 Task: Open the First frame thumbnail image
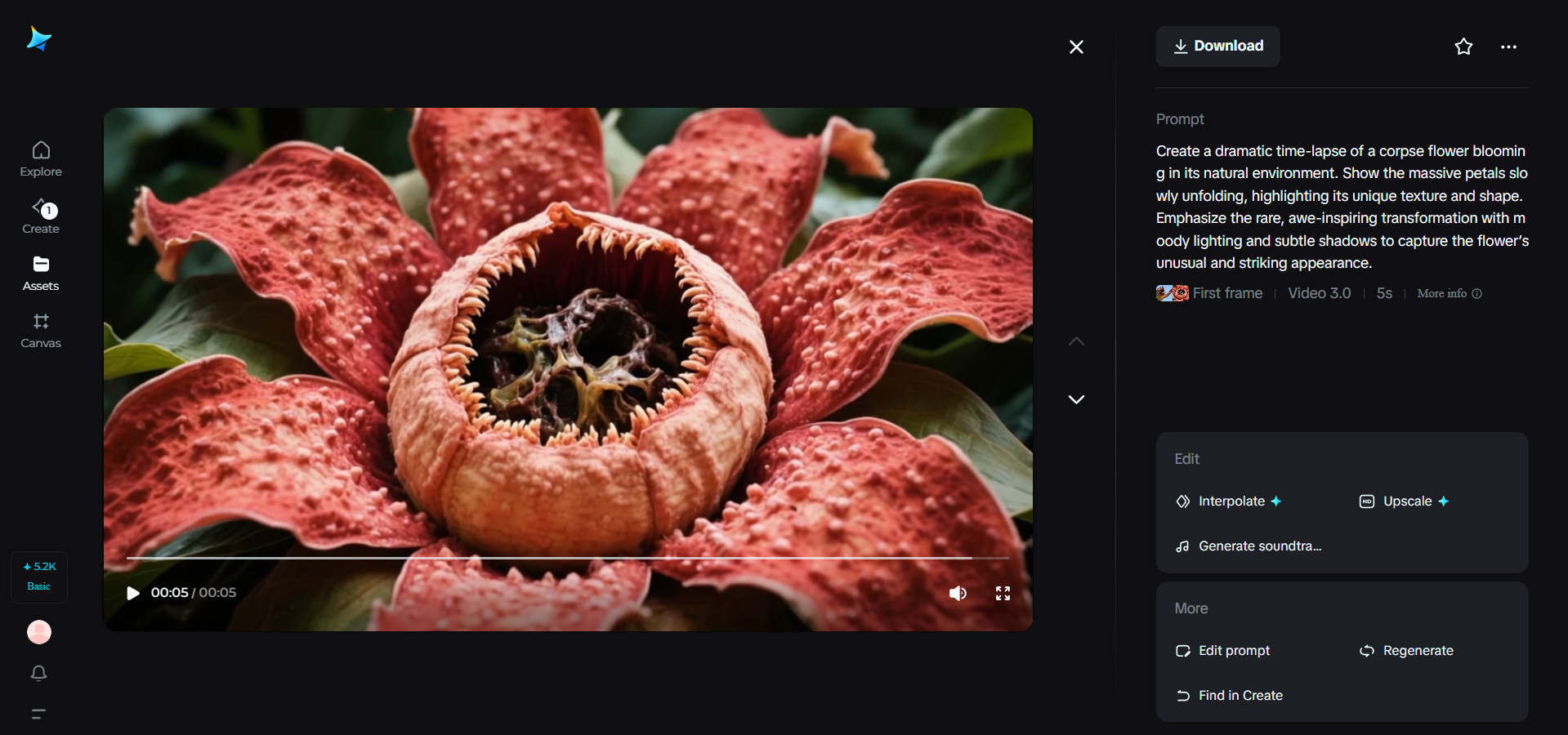pyautogui.click(x=1173, y=293)
